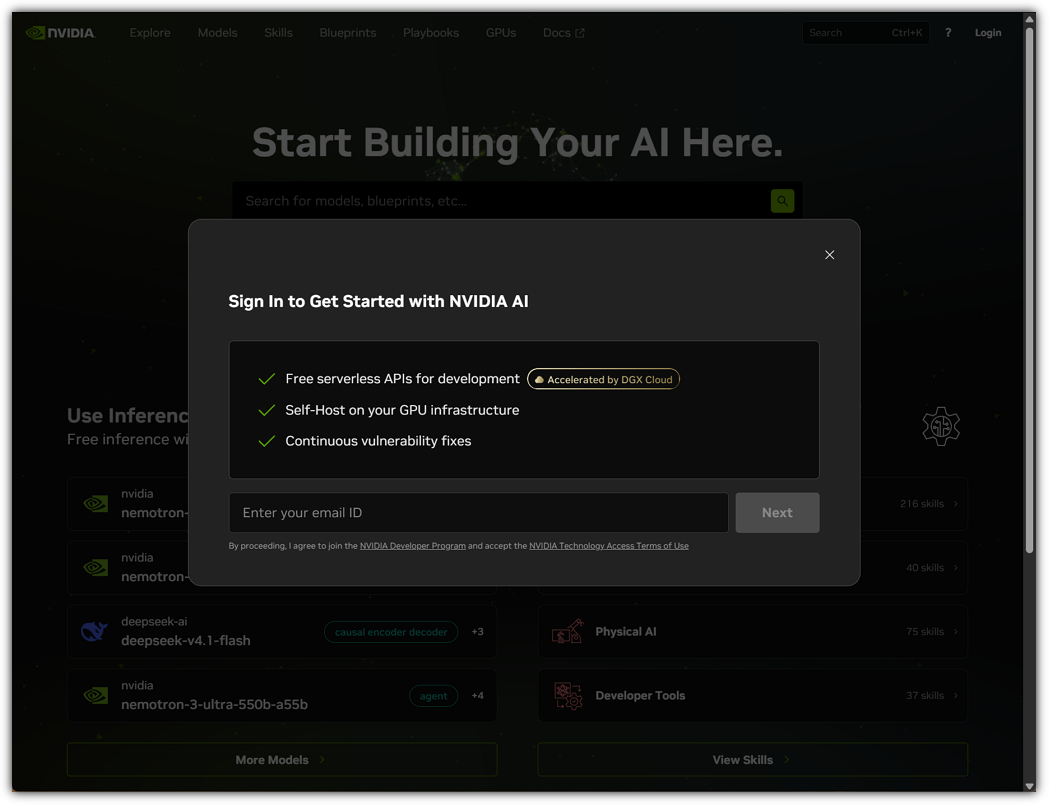Select Playbooks in the top nav

tap(431, 33)
